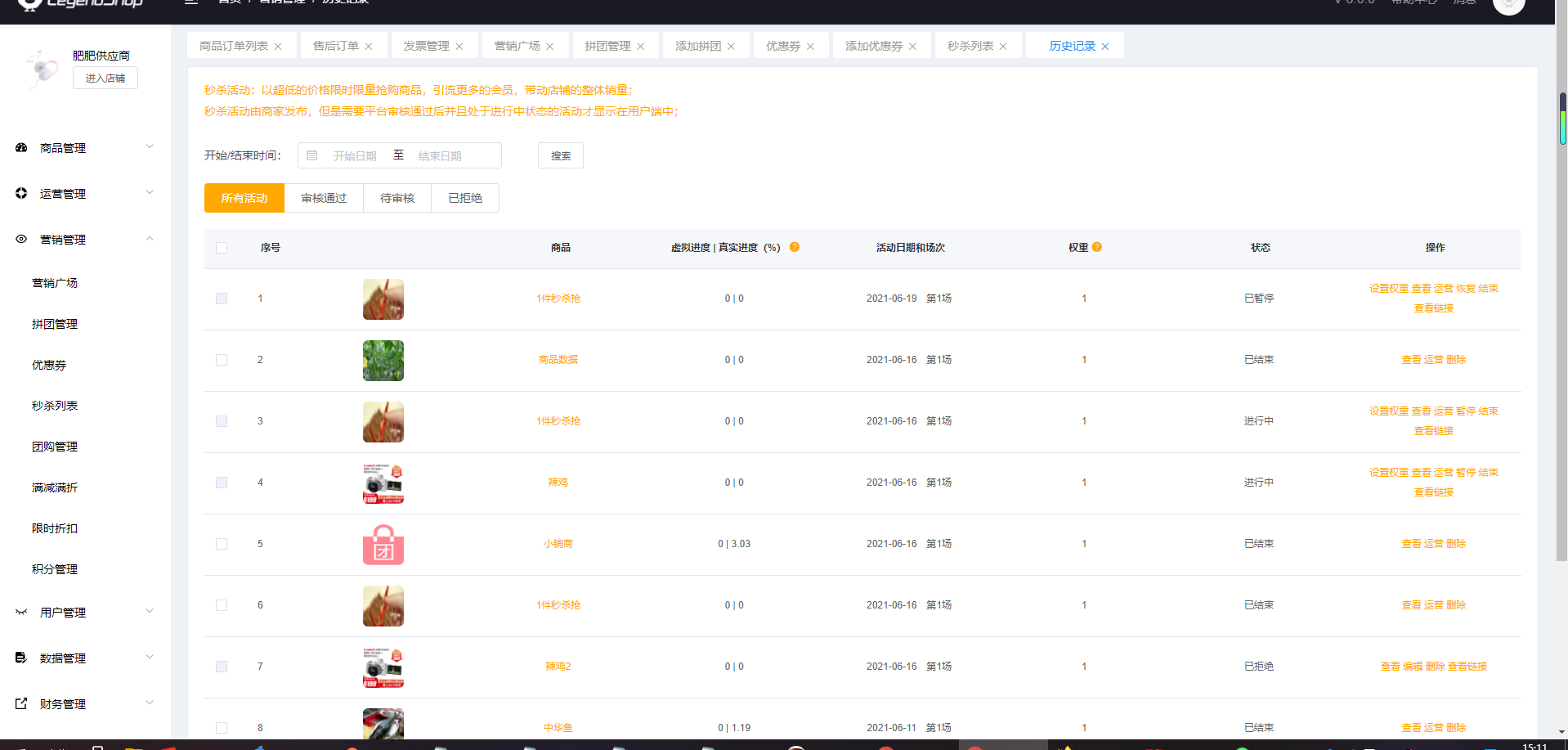
Task: Close the 秒杀列表 tab
Action: click(x=1003, y=47)
